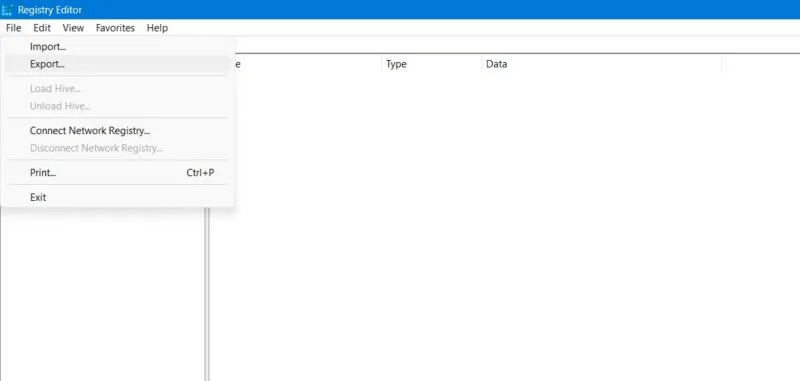This screenshot has height=381, width=800.
Task: Open the Favorites menu
Action: click(115, 28)
